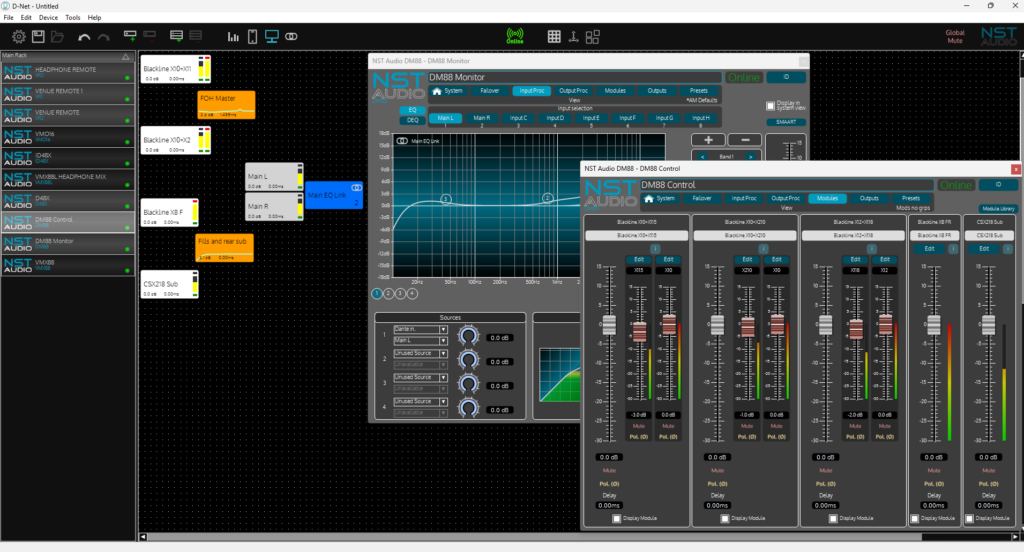Toggle the DEQ button in DM88 Monitor
The height and width of the screenshot is (552, 1024).
(x=412, y=120)
